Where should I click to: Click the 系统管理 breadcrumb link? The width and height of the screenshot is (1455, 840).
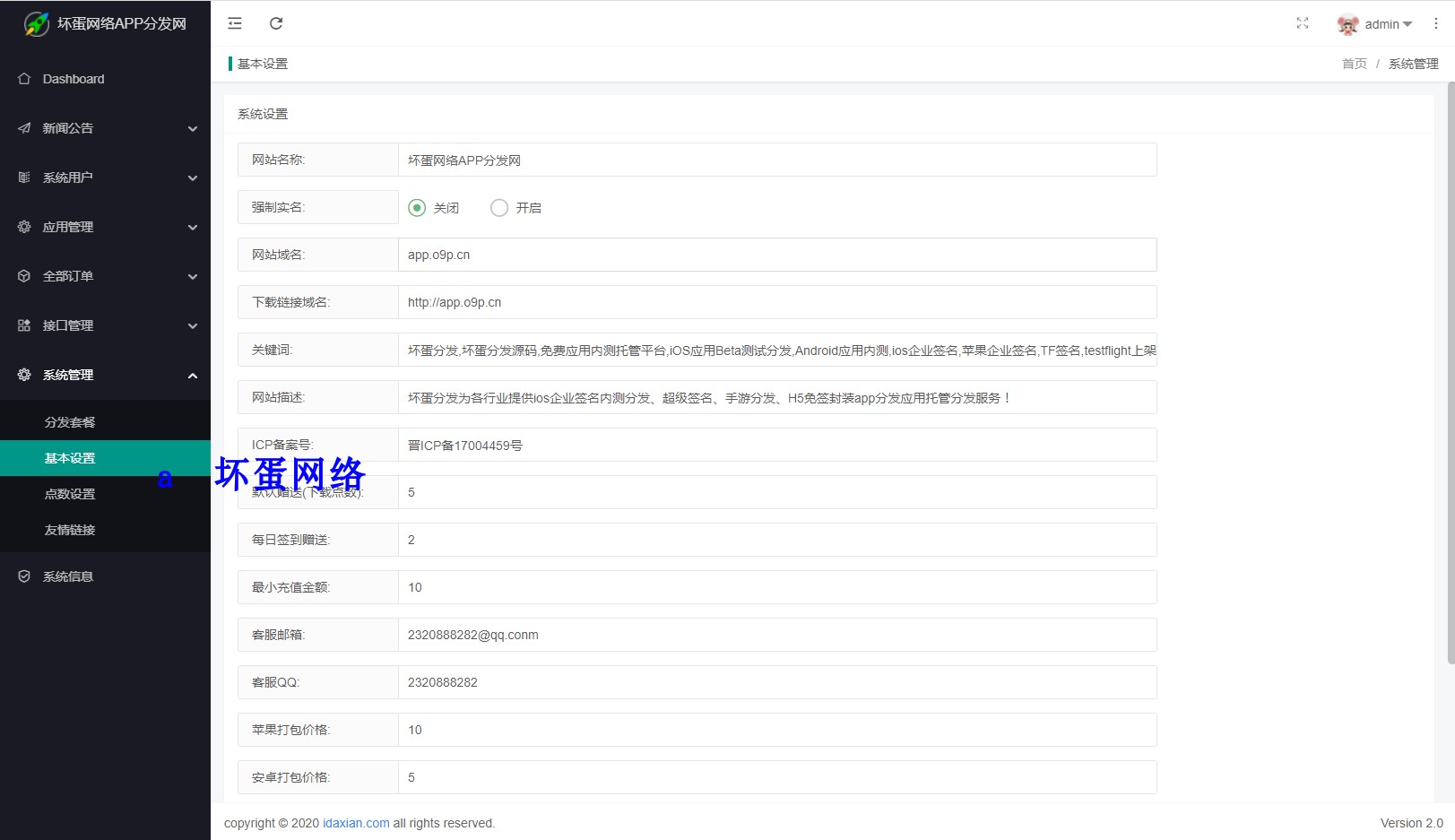click(x=1414, y=64)
